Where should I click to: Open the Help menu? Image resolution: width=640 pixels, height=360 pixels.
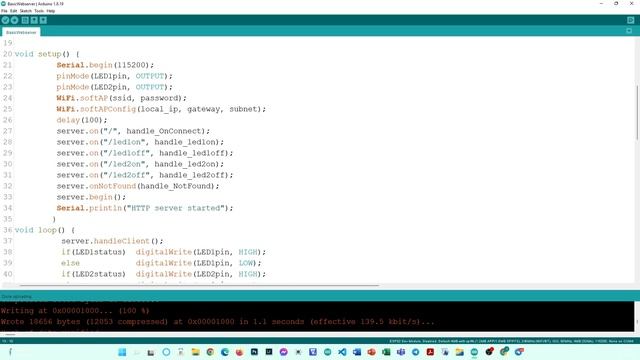click(51, 11)
